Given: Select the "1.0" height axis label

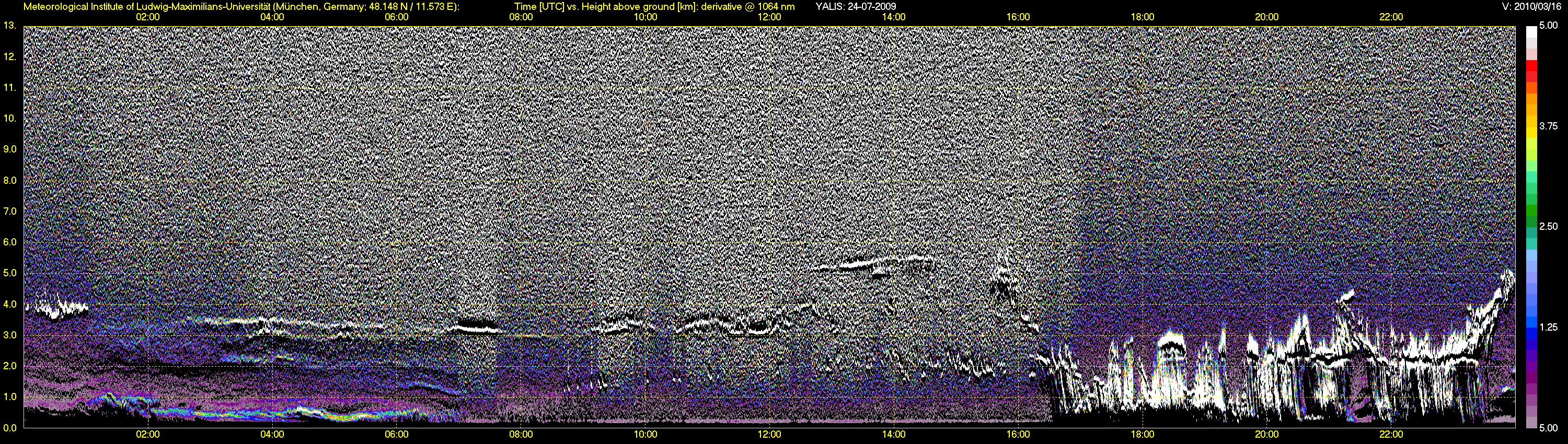Looking at the screenshot, I should coord(10,396).
